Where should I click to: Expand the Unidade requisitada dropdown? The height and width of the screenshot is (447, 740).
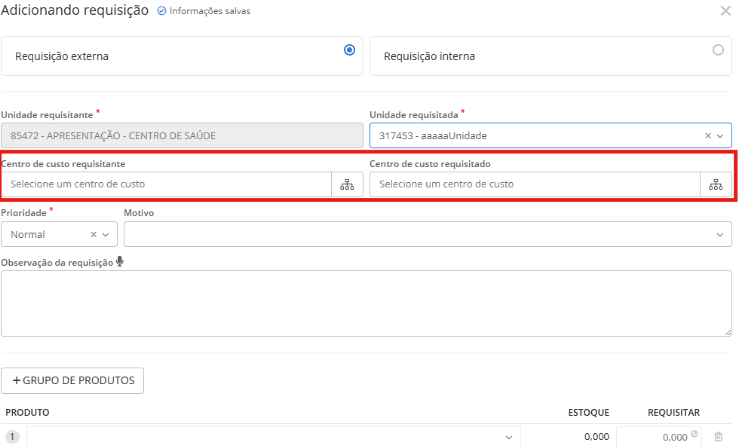(x=721, y=136)
